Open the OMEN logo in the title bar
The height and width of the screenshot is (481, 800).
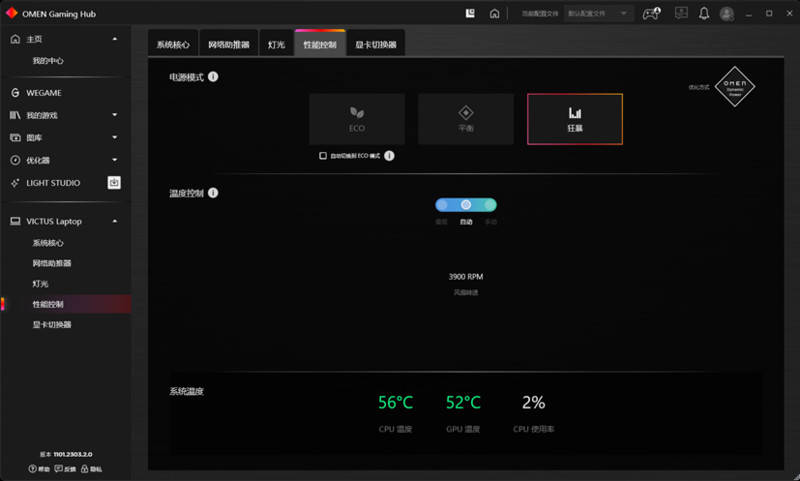coord(11,13)
